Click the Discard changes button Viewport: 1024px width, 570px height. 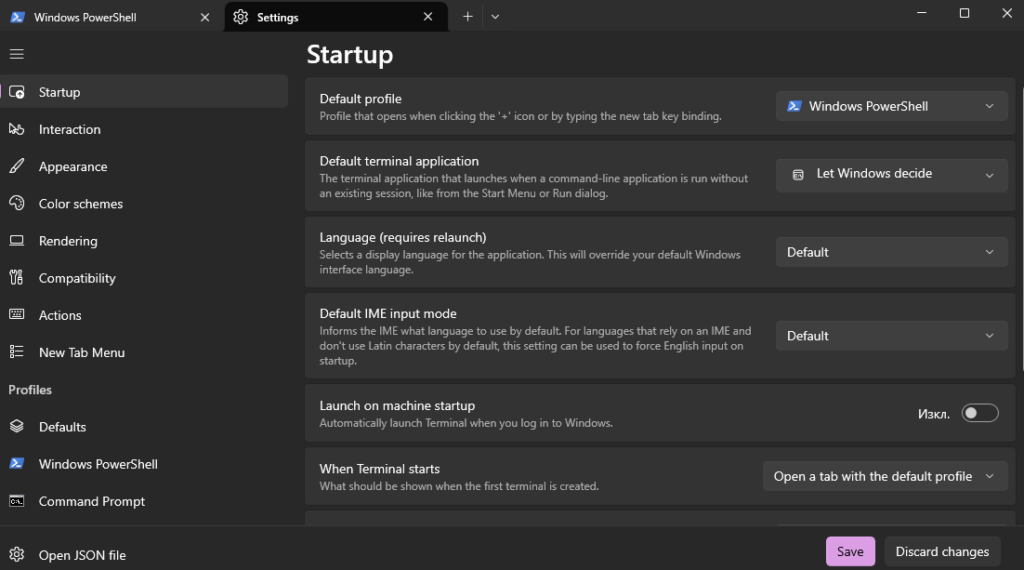click(x=942, y=551)
